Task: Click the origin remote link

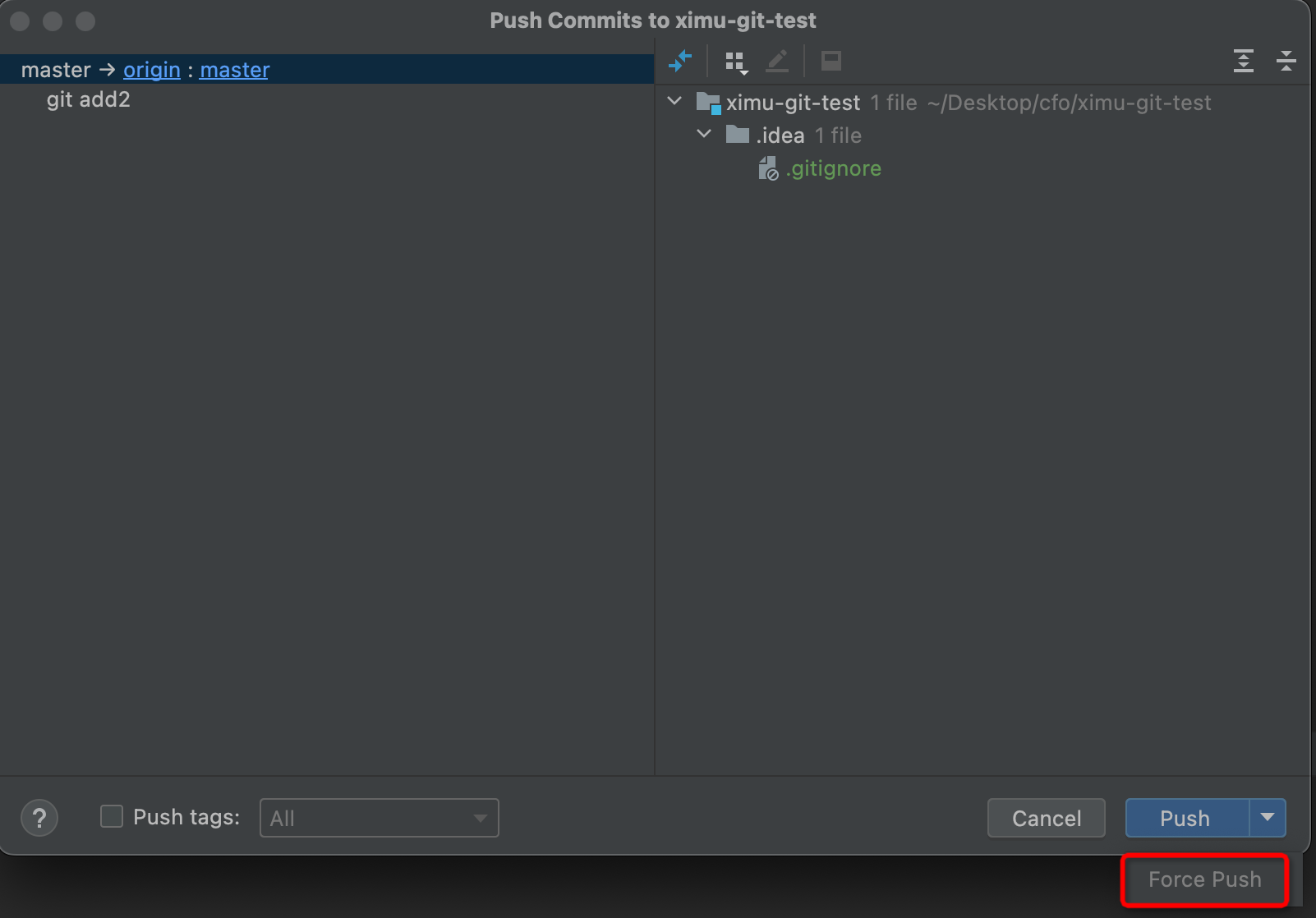Action: pos(152,70)
